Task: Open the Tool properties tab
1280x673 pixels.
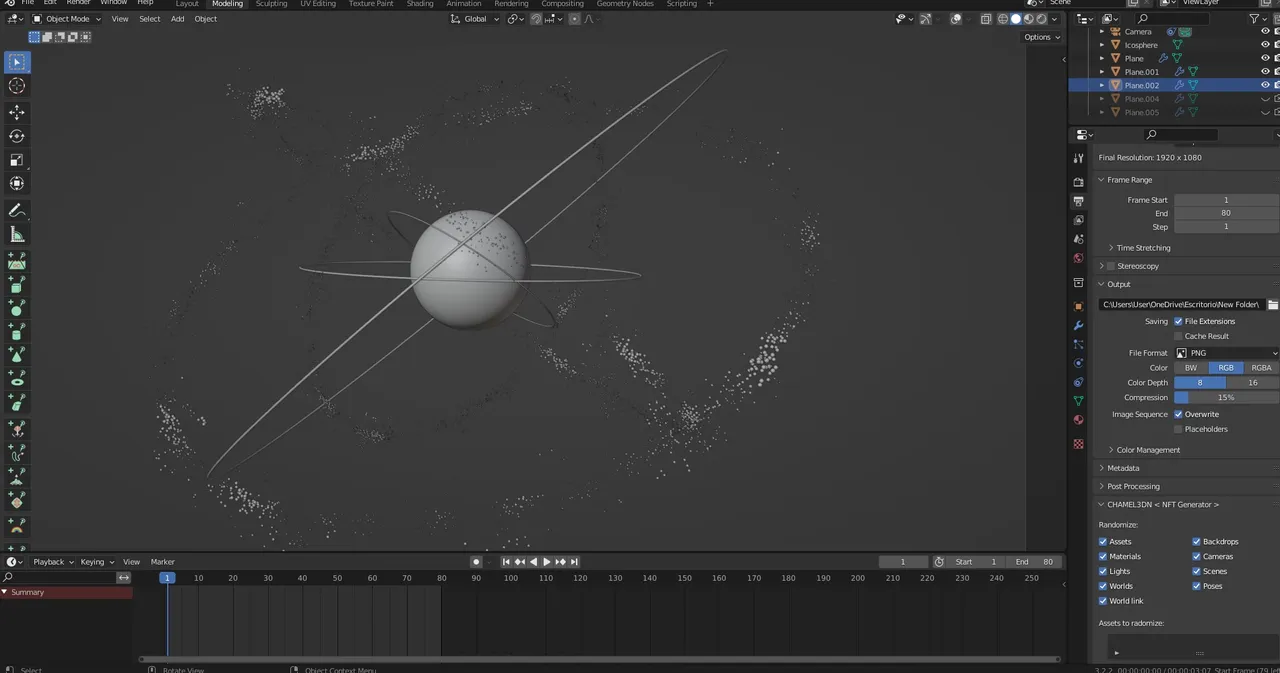Action: point(1078,158)
